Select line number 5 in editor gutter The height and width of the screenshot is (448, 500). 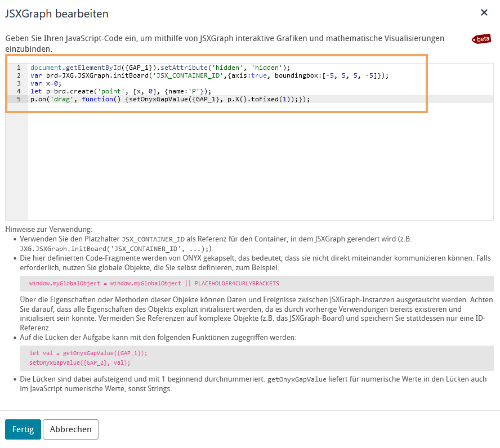point(18,99)
